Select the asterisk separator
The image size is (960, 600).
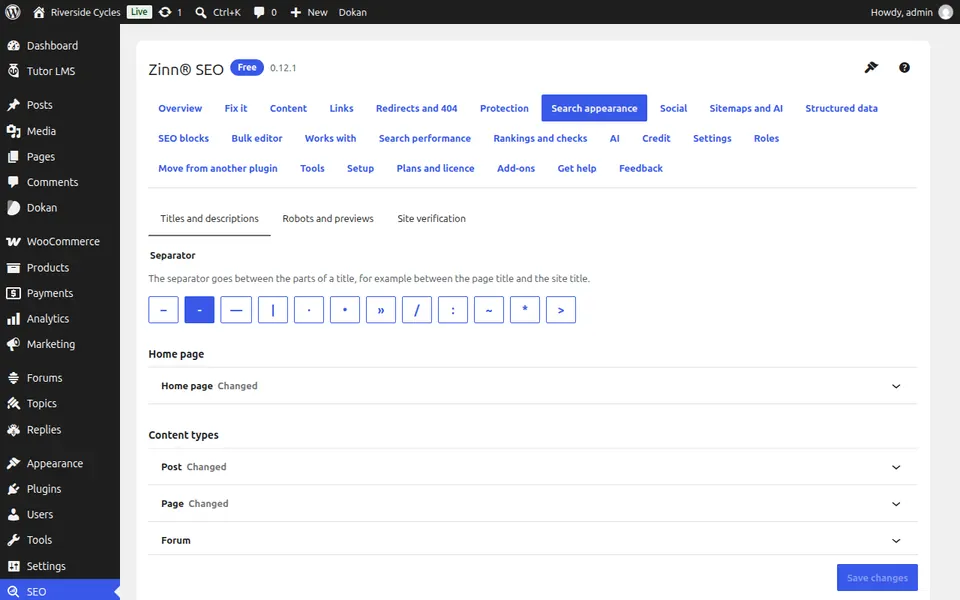(x=525, y=310)
